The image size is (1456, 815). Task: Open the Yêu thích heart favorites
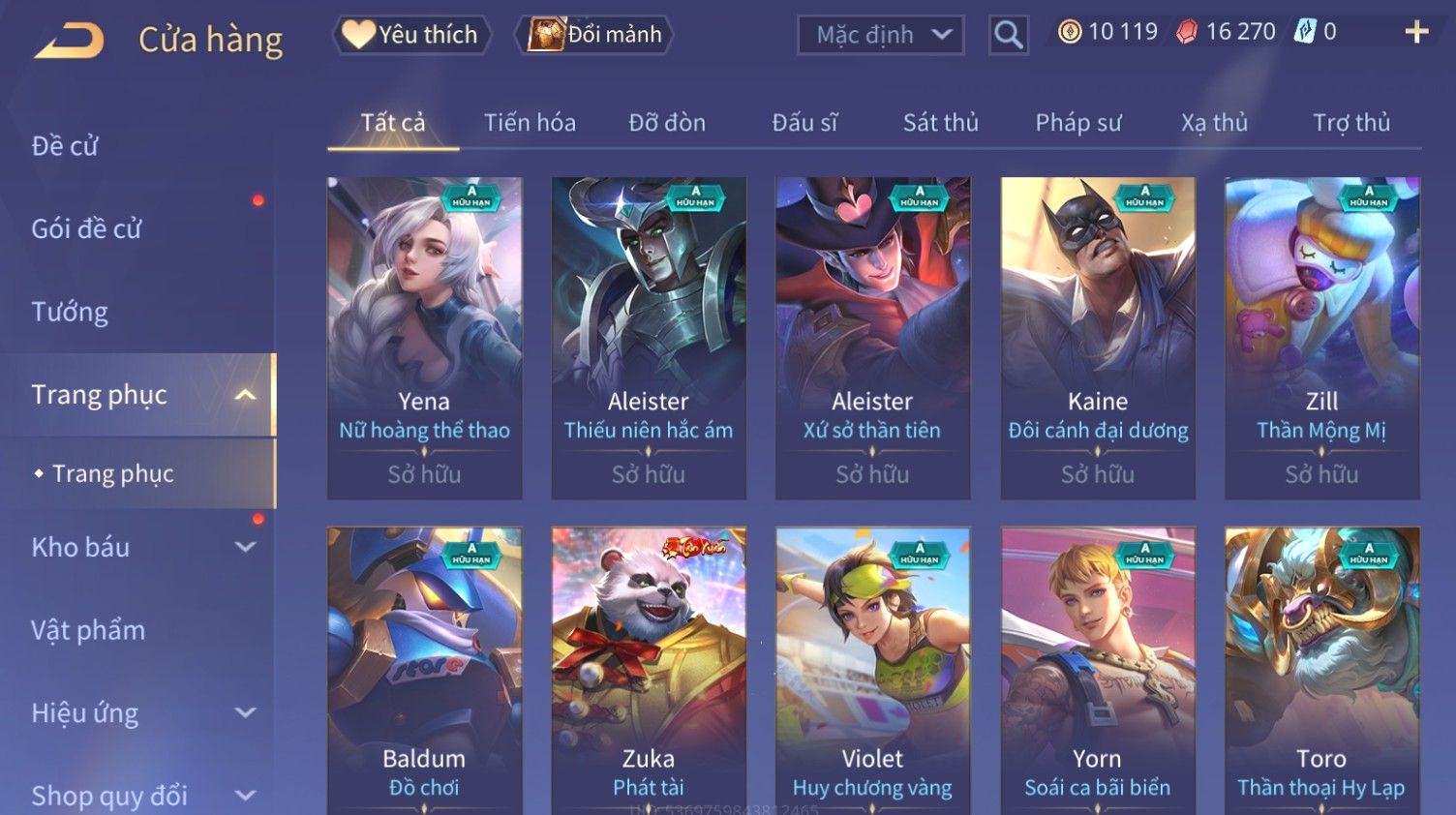(410, 35)
